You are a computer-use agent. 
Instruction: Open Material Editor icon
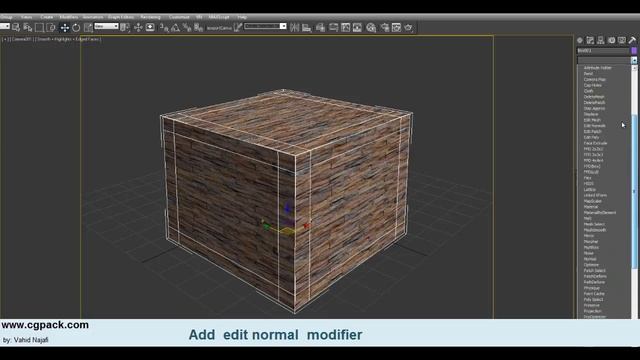(371, 27)
